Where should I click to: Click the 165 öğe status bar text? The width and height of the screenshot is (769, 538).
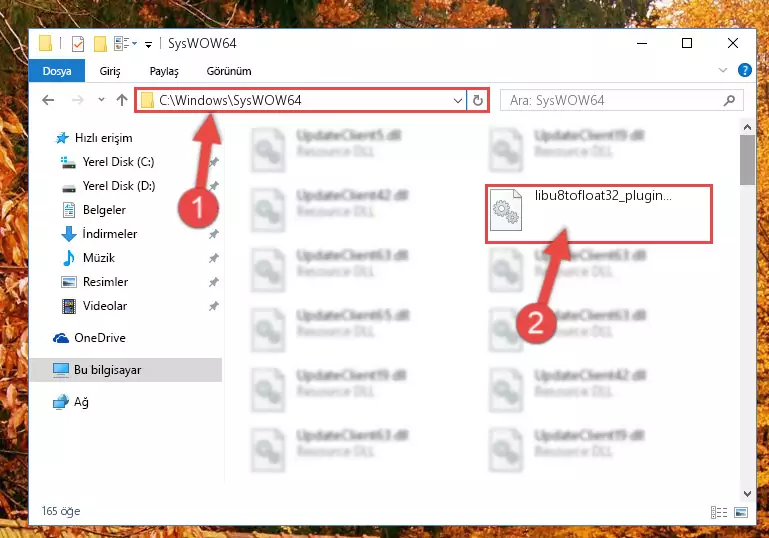(61, 511)
